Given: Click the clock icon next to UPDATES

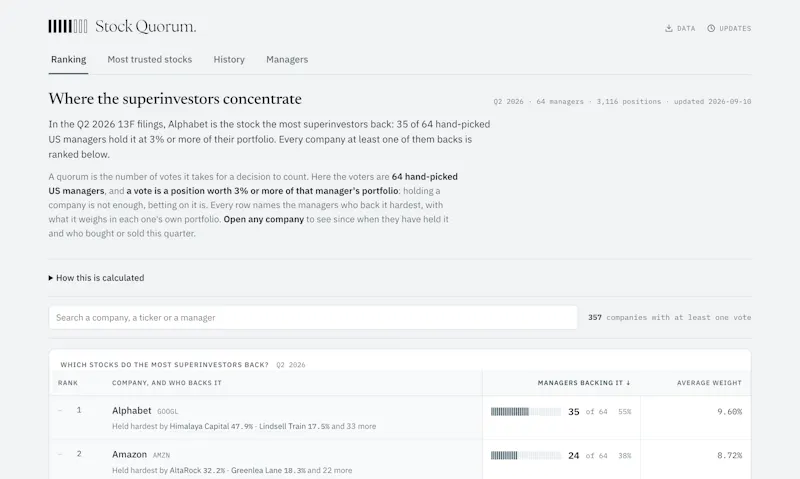Looking at the screenshot, I should click(x=711, y=29).
